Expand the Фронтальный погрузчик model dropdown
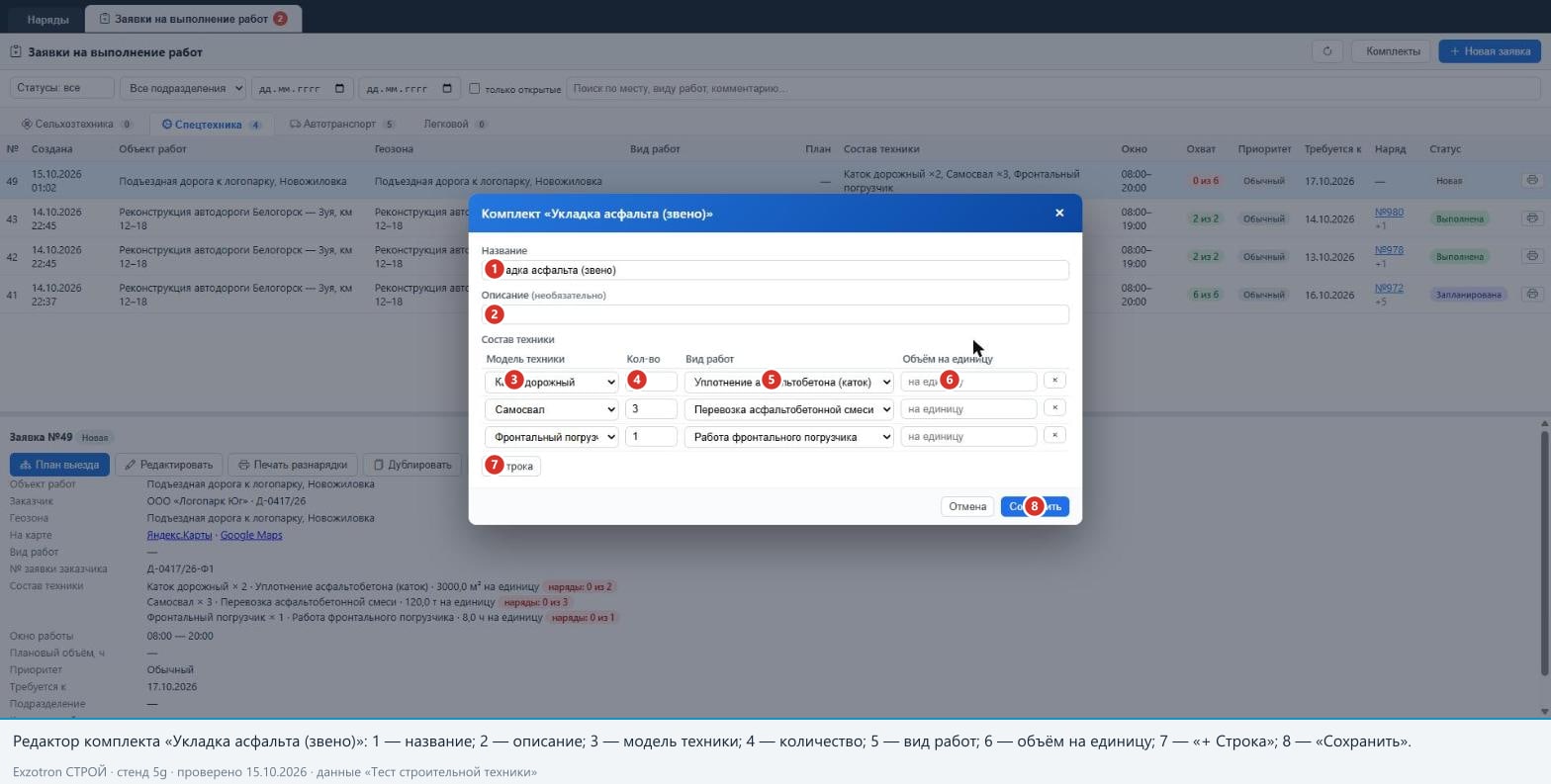1551x784 pixels. click(x=552, y=437)
